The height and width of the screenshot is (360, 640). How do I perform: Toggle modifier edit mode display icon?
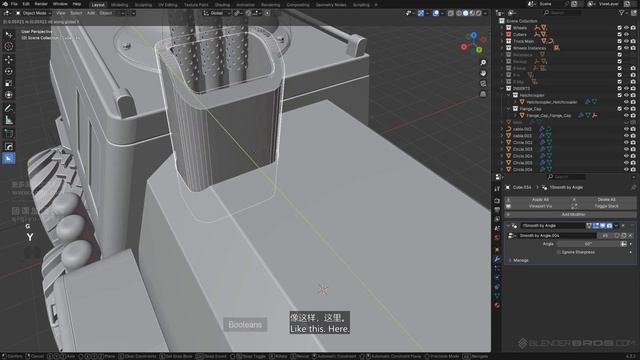click(x=596, y=226)
